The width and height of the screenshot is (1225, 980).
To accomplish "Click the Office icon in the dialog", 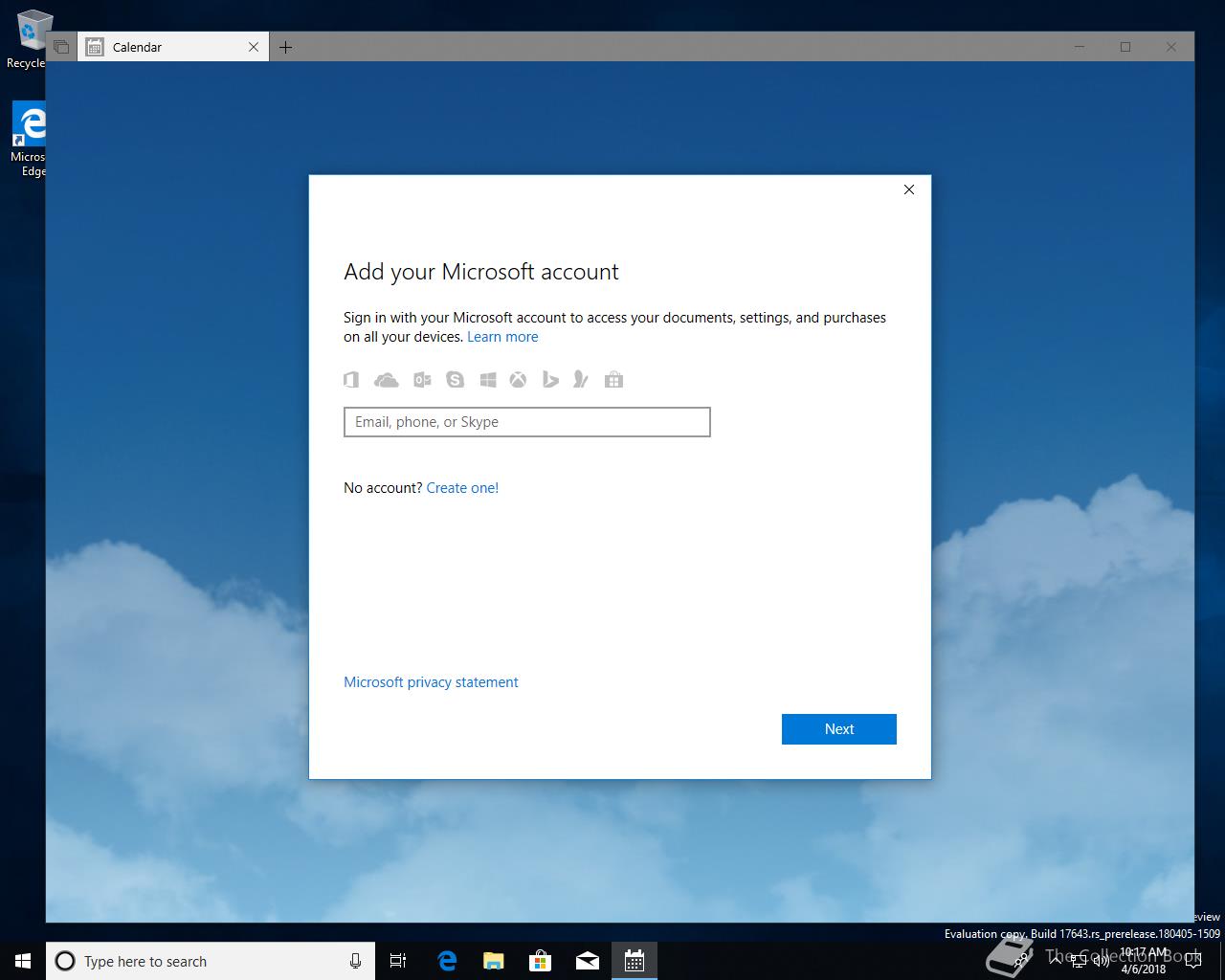I will (x=351, y=380).
